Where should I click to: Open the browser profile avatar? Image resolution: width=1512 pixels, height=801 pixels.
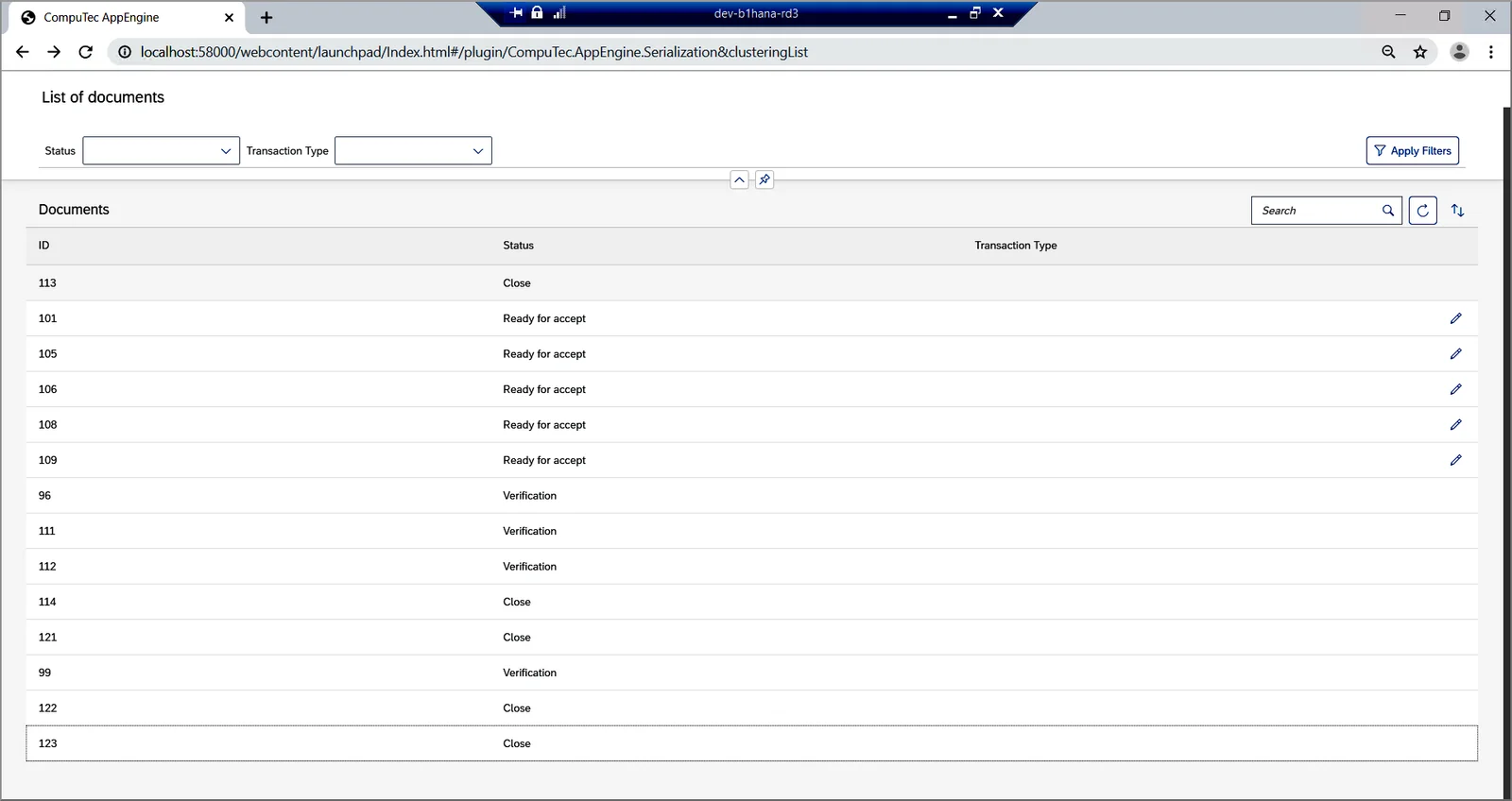pyautogui.click(x=1459, y=52)
